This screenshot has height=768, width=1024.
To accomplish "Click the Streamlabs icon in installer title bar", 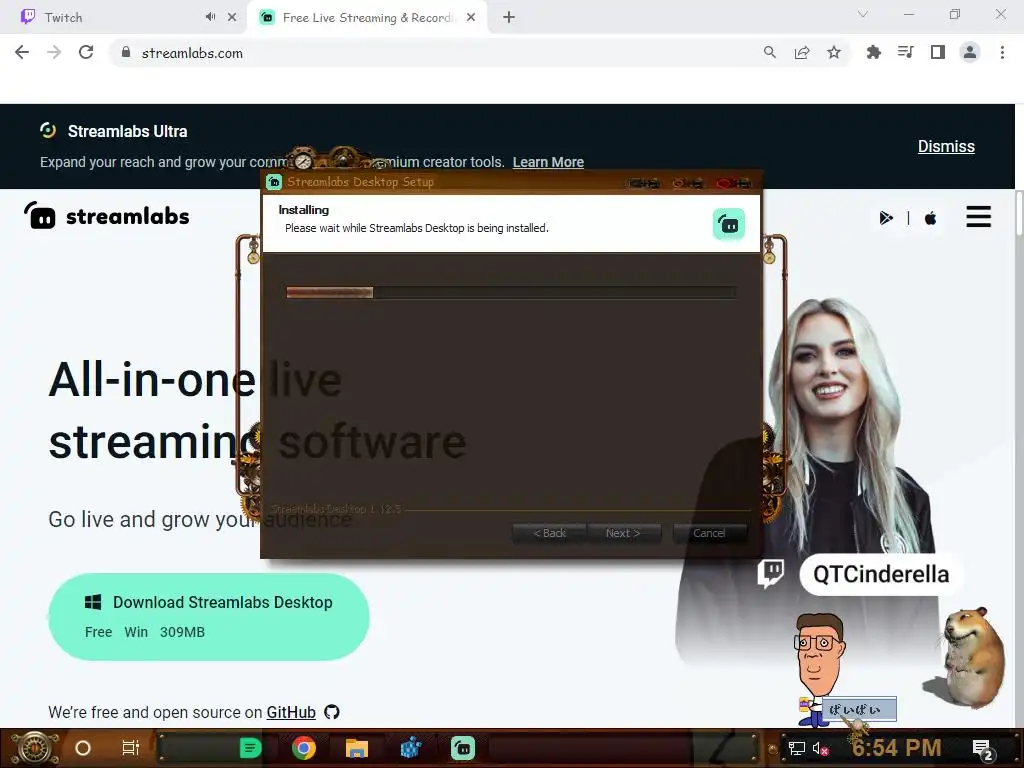I will (274, 182).
